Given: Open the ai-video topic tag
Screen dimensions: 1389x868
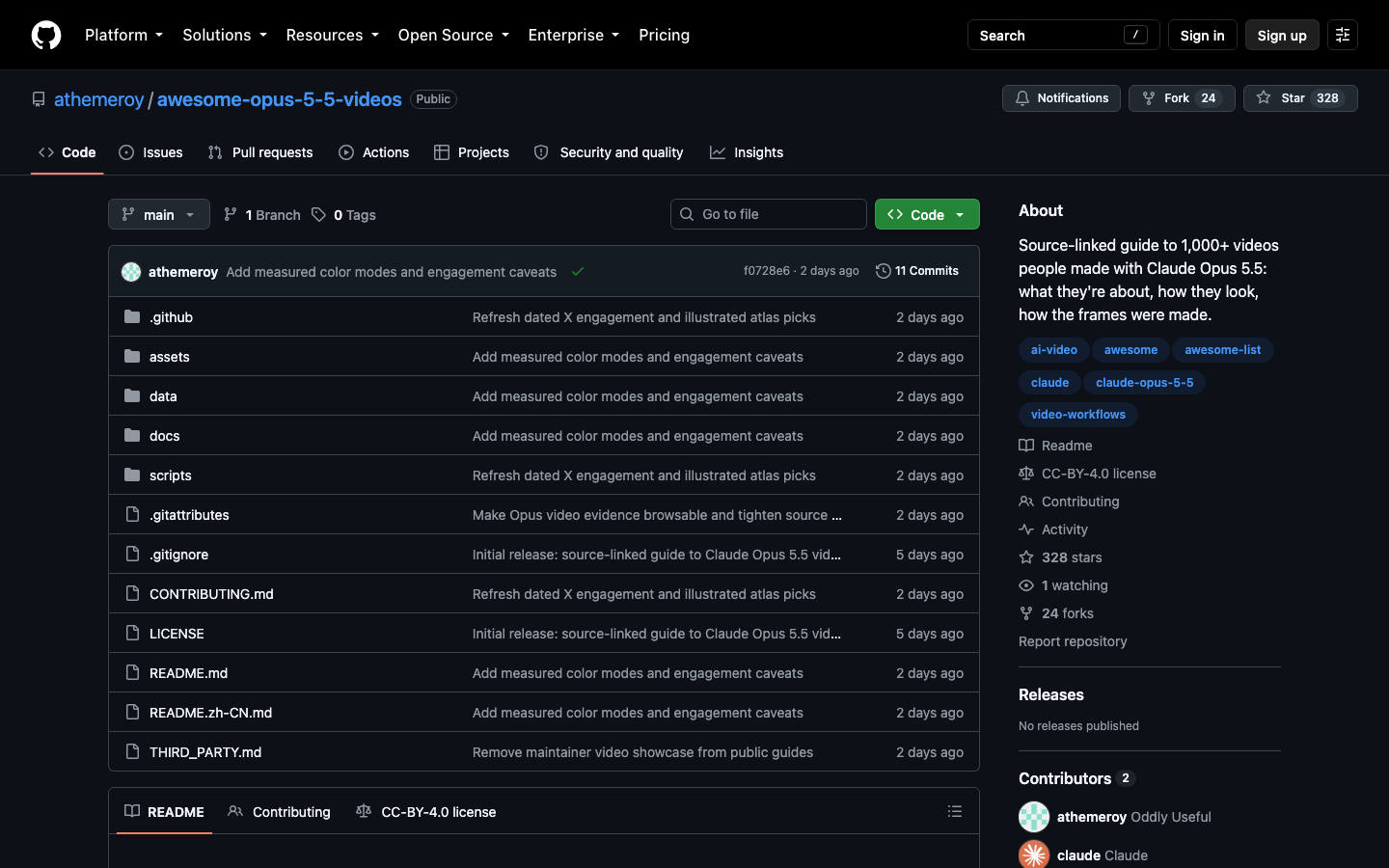Looking at the screenshot, I should pos(1054,350).
